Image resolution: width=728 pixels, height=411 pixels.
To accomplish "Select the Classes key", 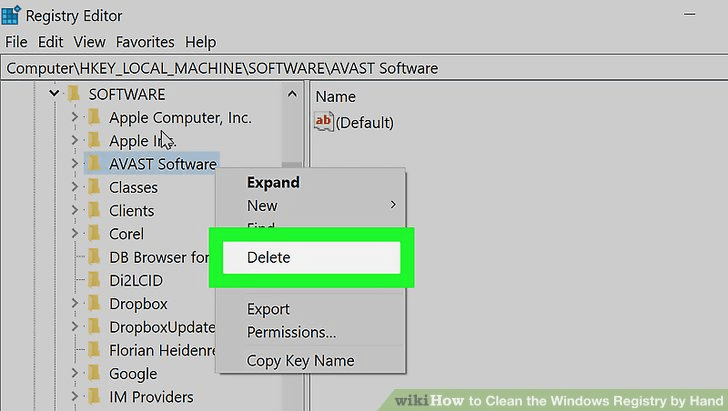I will point(133,188).
